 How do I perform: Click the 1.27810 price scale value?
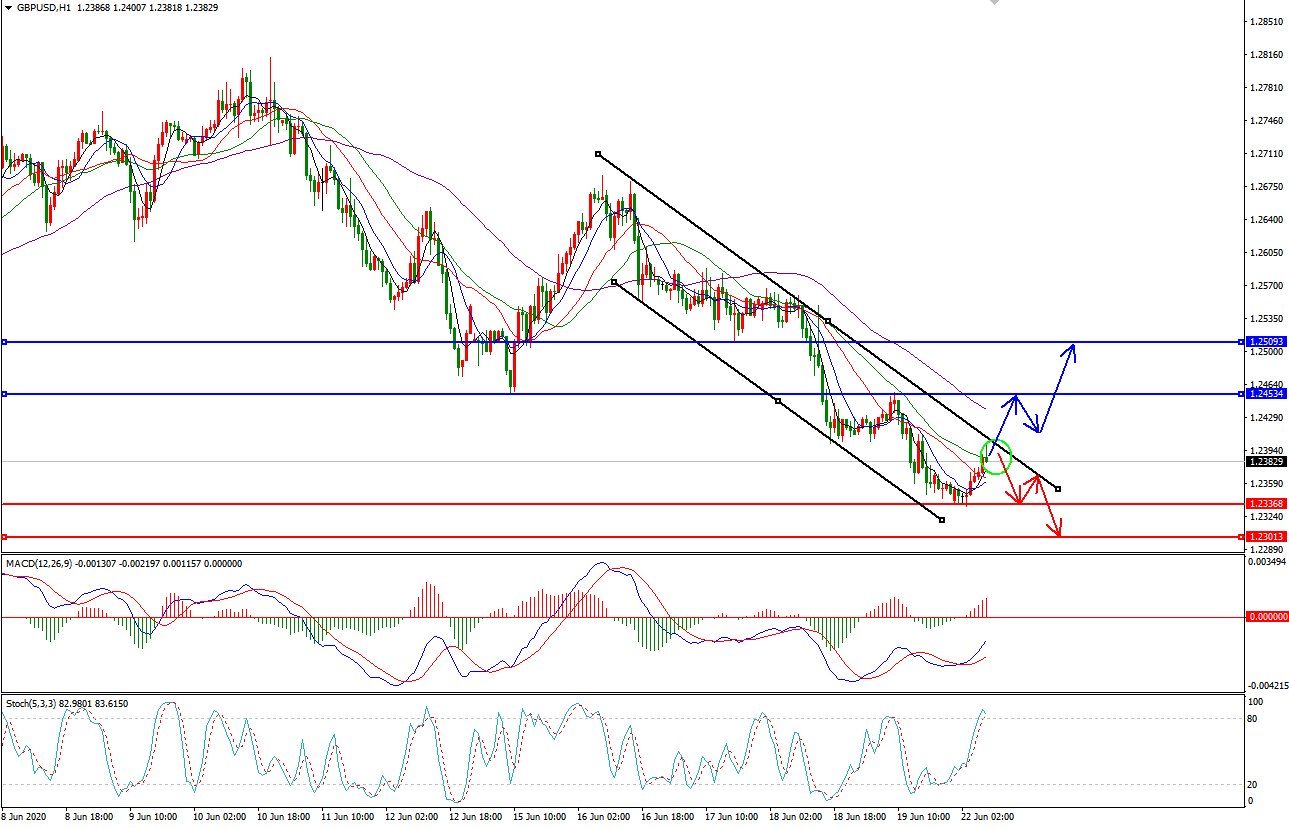[1266, 88]
